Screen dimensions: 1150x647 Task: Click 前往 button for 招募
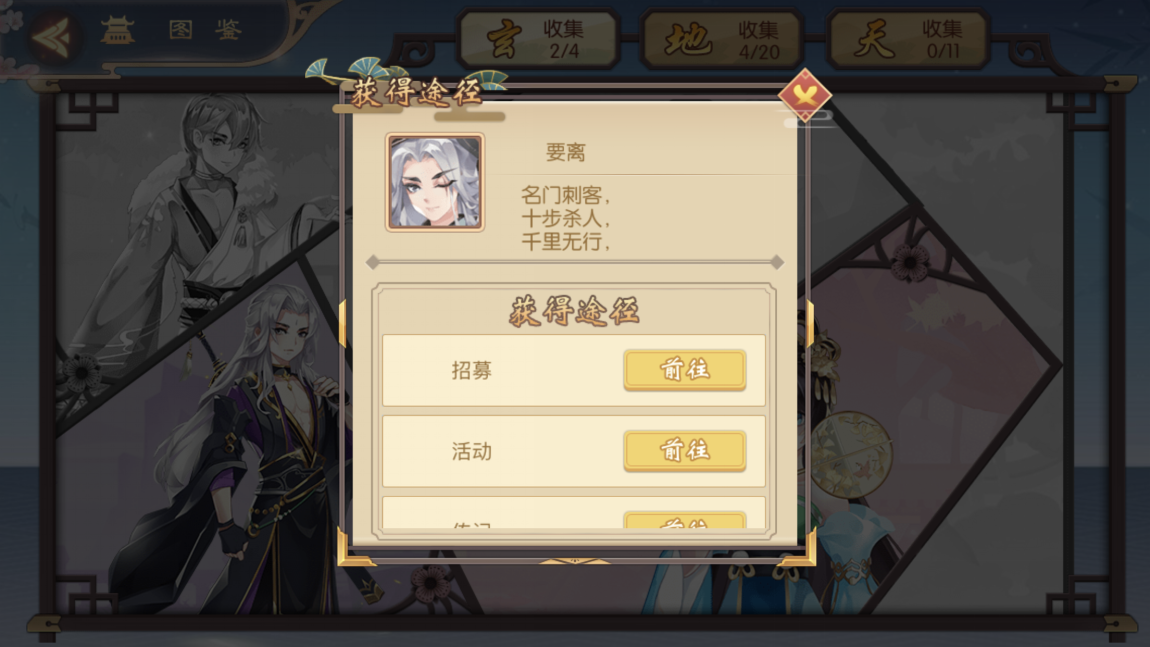[x=685, y=369]
